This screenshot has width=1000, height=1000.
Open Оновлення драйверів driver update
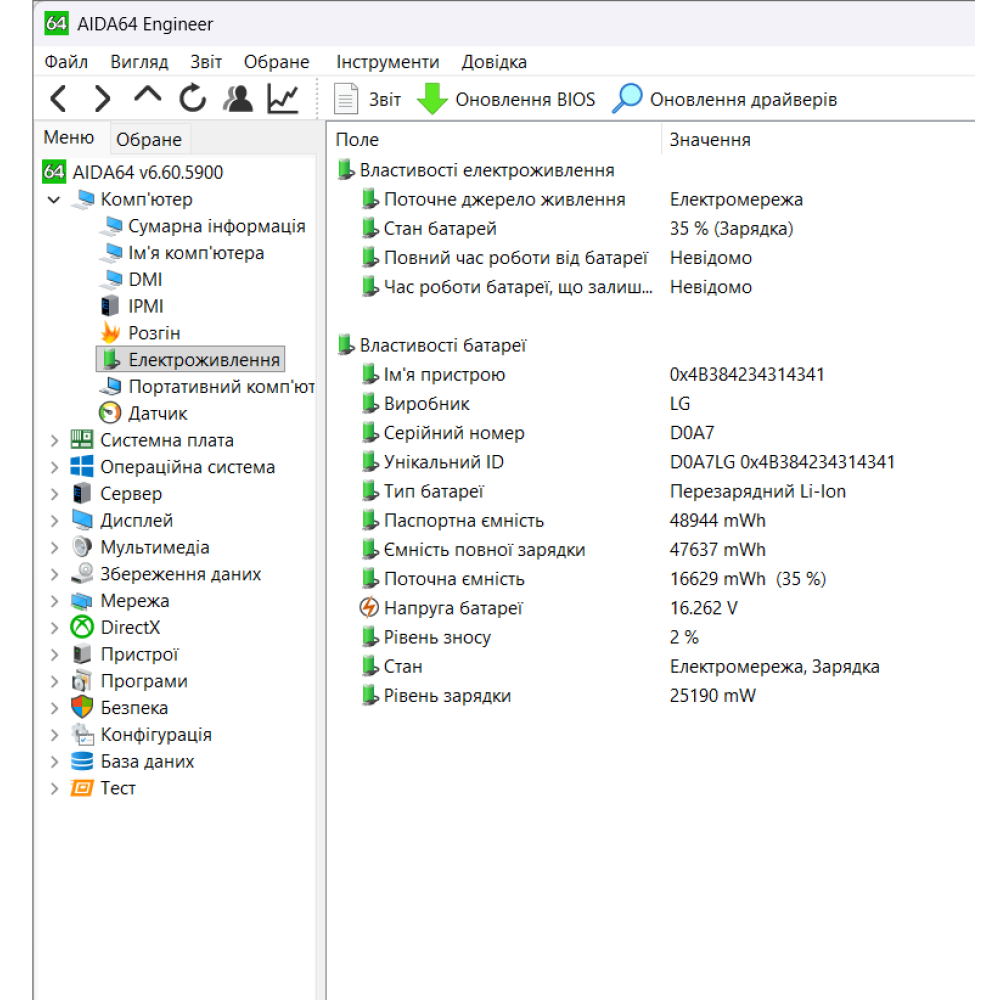pos(627,99)
